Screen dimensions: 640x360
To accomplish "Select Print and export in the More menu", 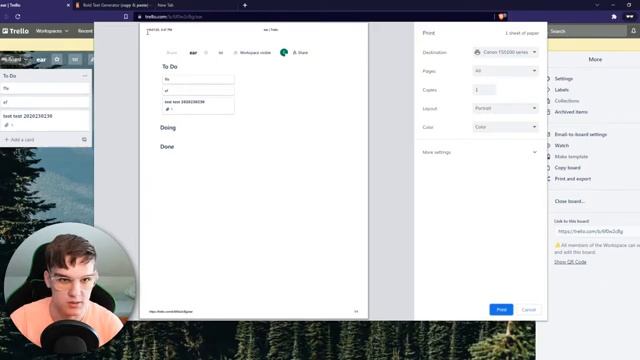I will (x=573, y=179).
